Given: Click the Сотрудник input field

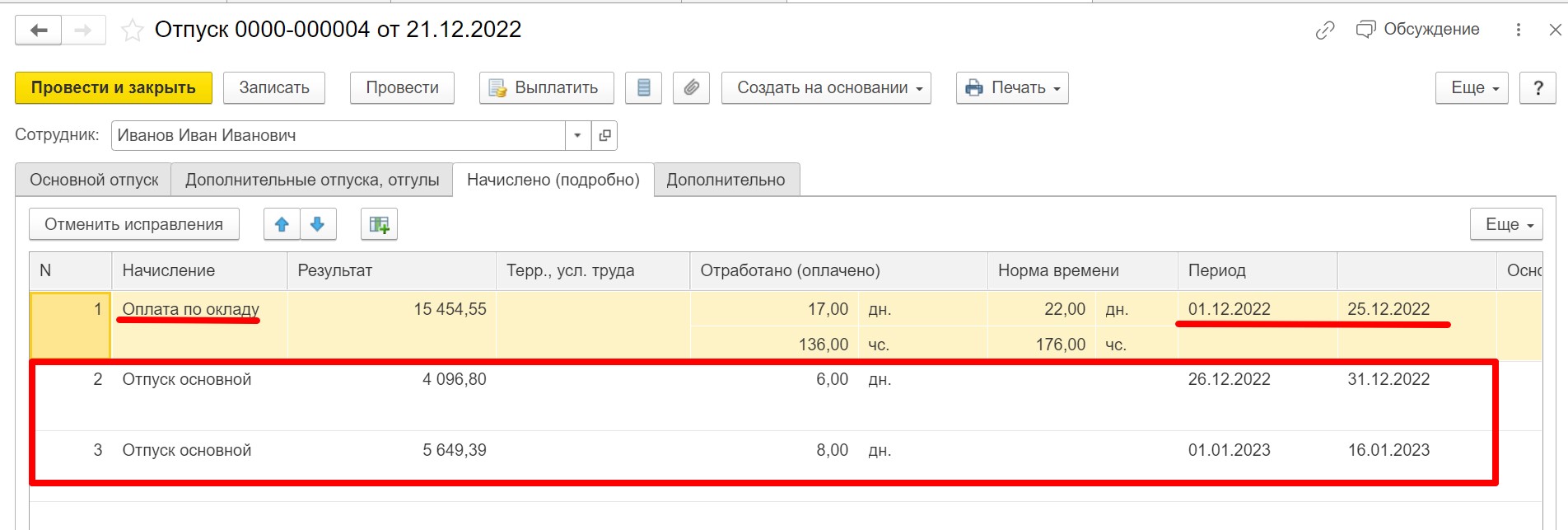Looking at the screenshot, I should (x=338, y=135).
